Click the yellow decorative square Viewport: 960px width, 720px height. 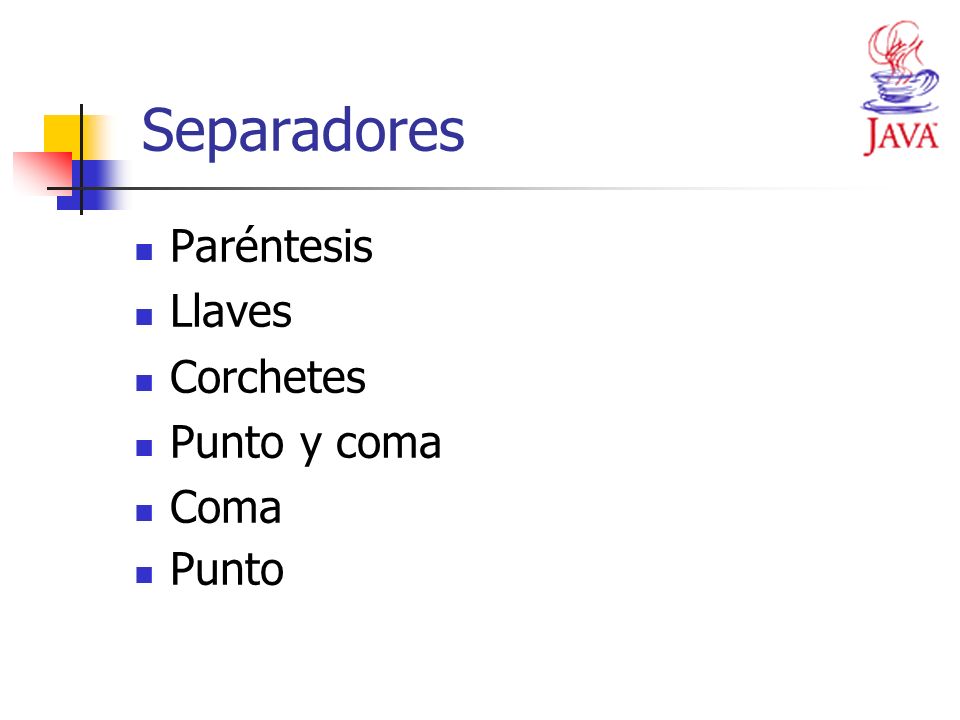(67, 135)
